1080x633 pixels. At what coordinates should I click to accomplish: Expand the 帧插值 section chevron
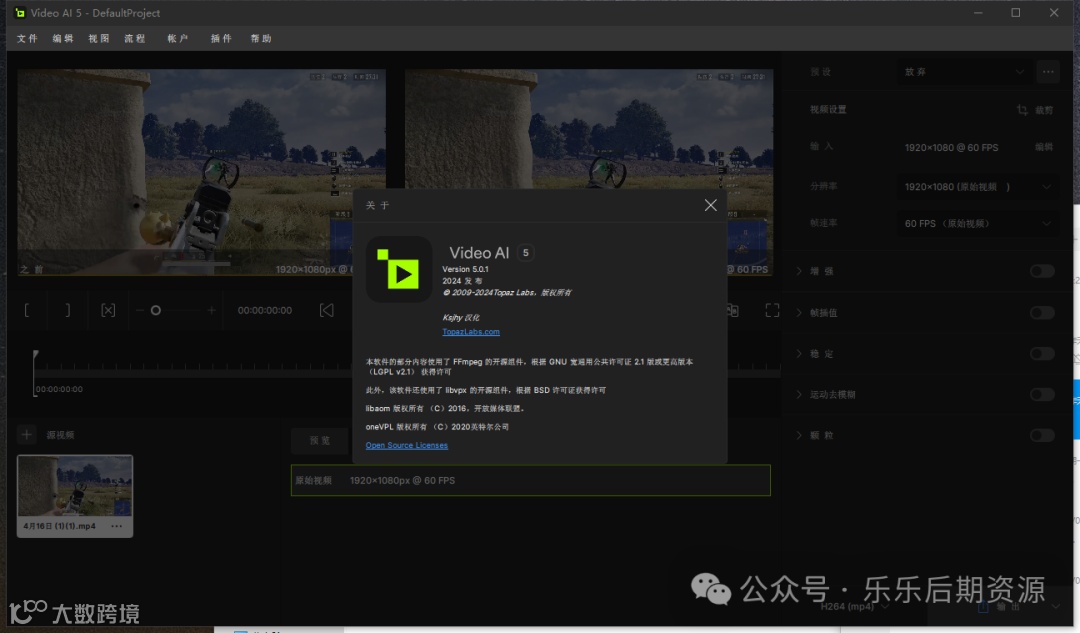coord(799,313)
